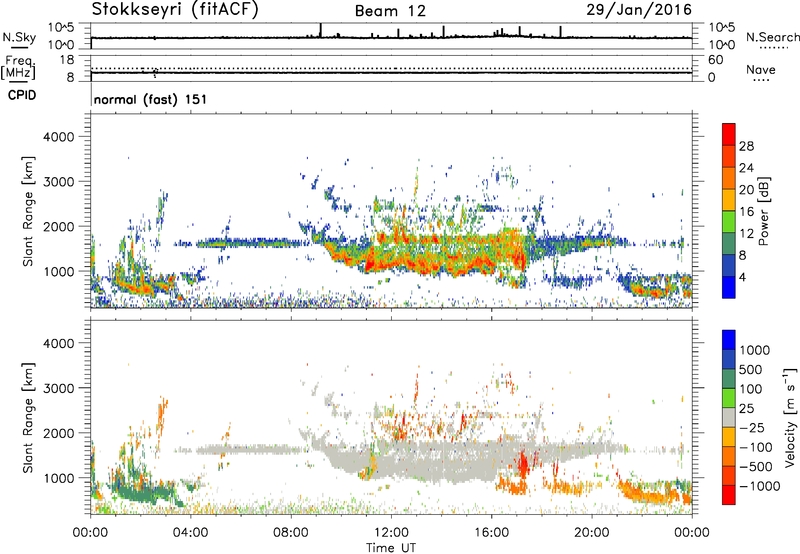800x554 pixels.
Task: Click the dotted line sample under N.Search
Action: pos(773,47)
